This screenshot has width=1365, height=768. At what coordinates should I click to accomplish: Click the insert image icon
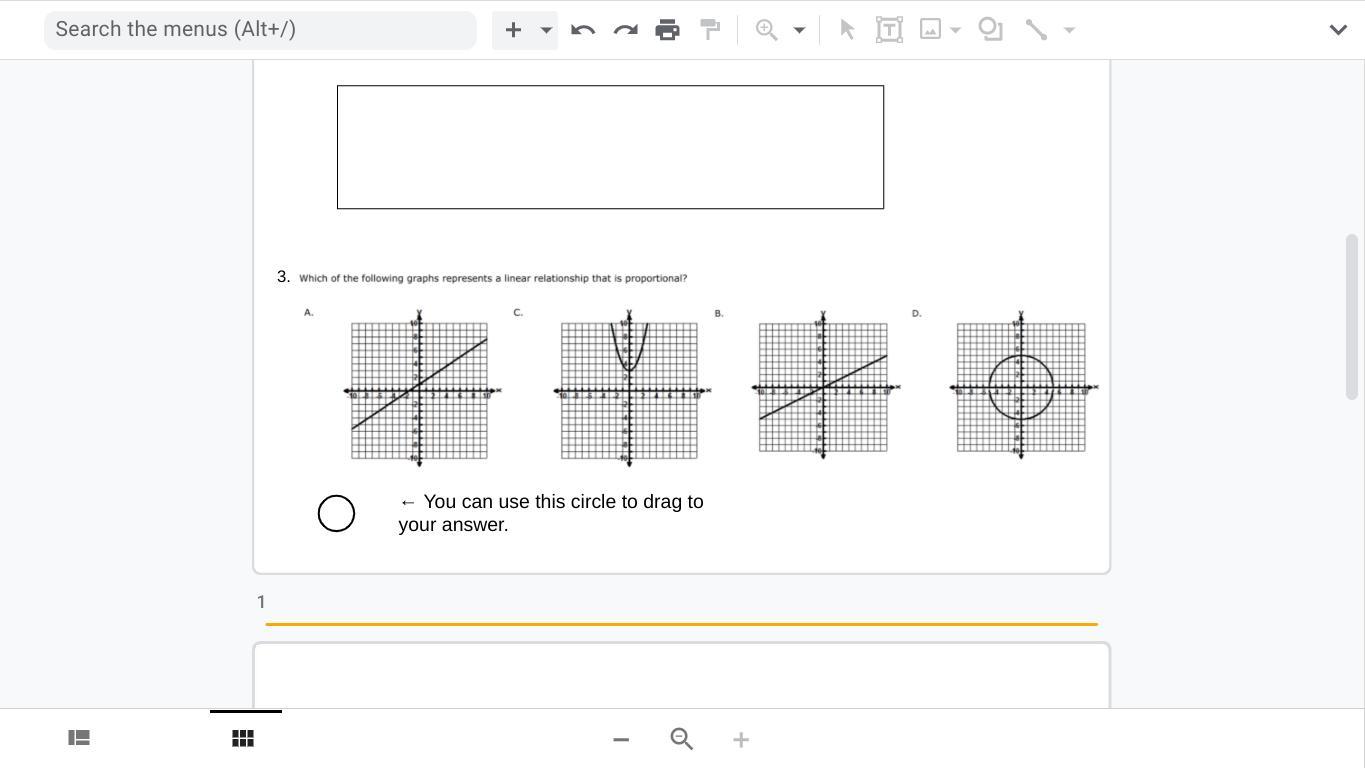tap(930, 30)
